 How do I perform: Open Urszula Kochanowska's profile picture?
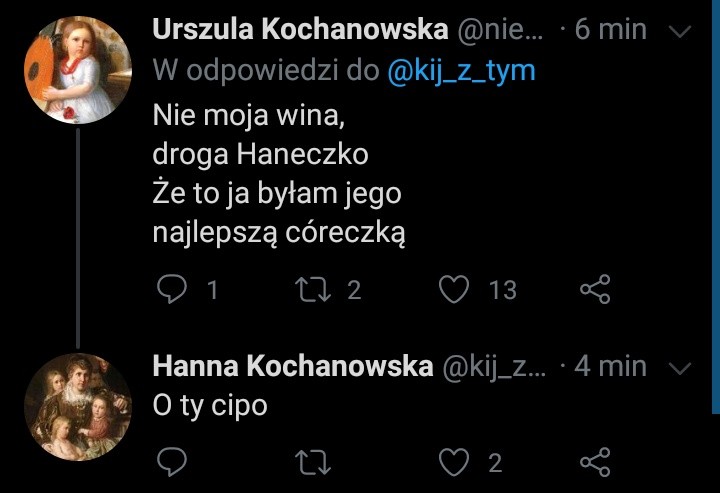(x=77, y=69)
